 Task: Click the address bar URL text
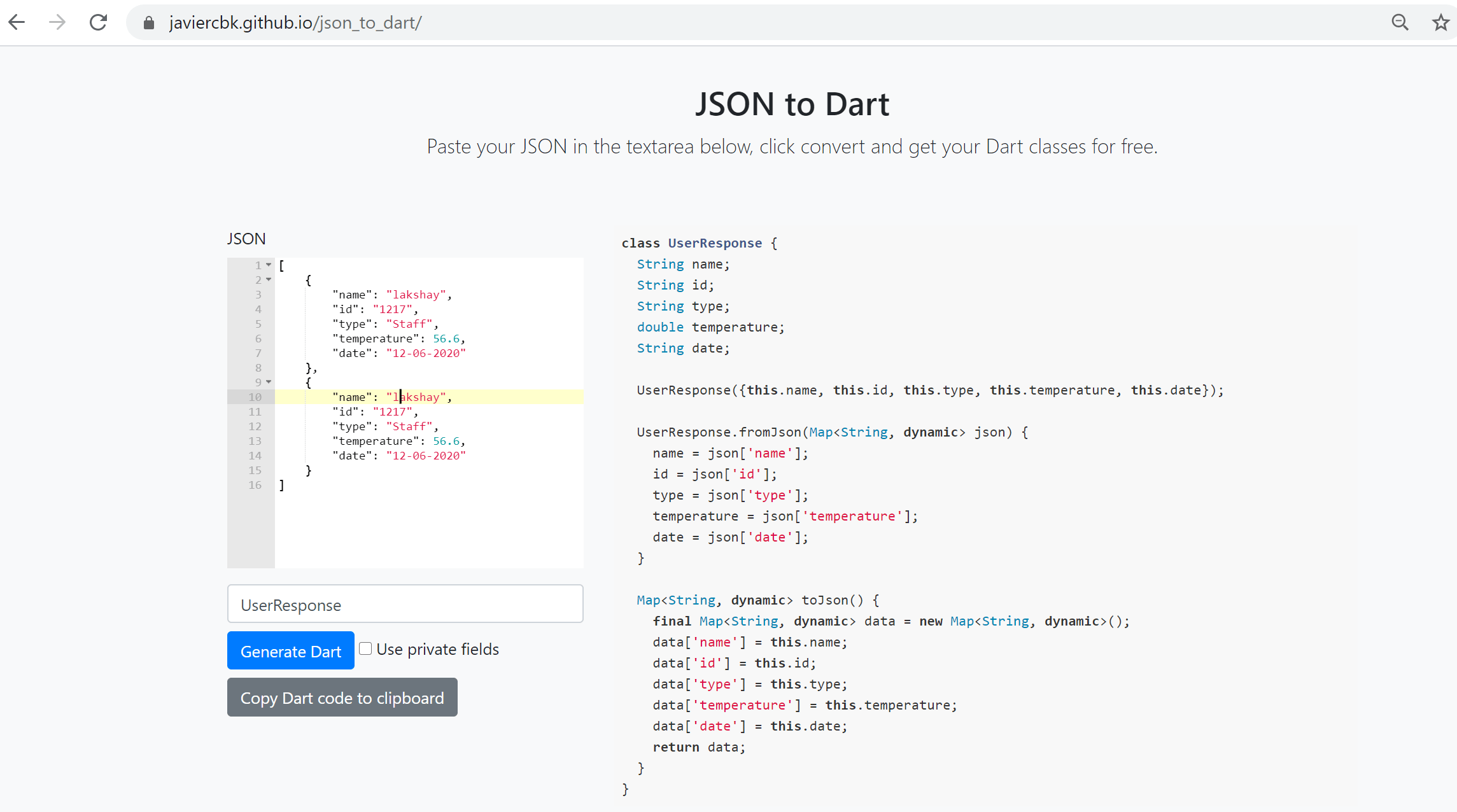[x=295, y=23]
